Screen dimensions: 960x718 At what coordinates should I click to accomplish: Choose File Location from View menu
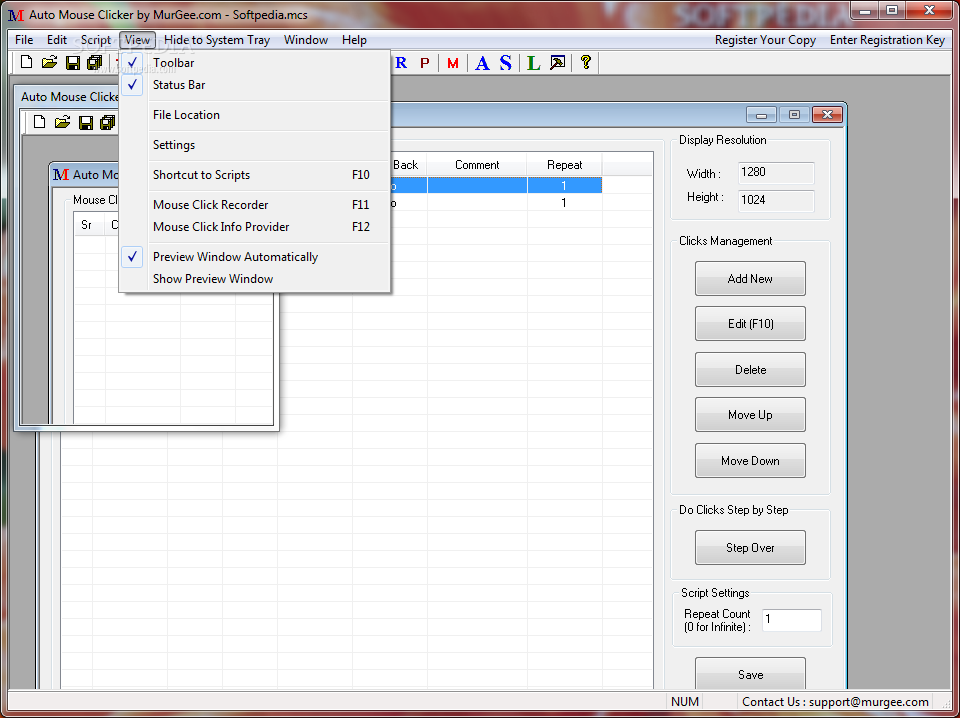(254, 114)
